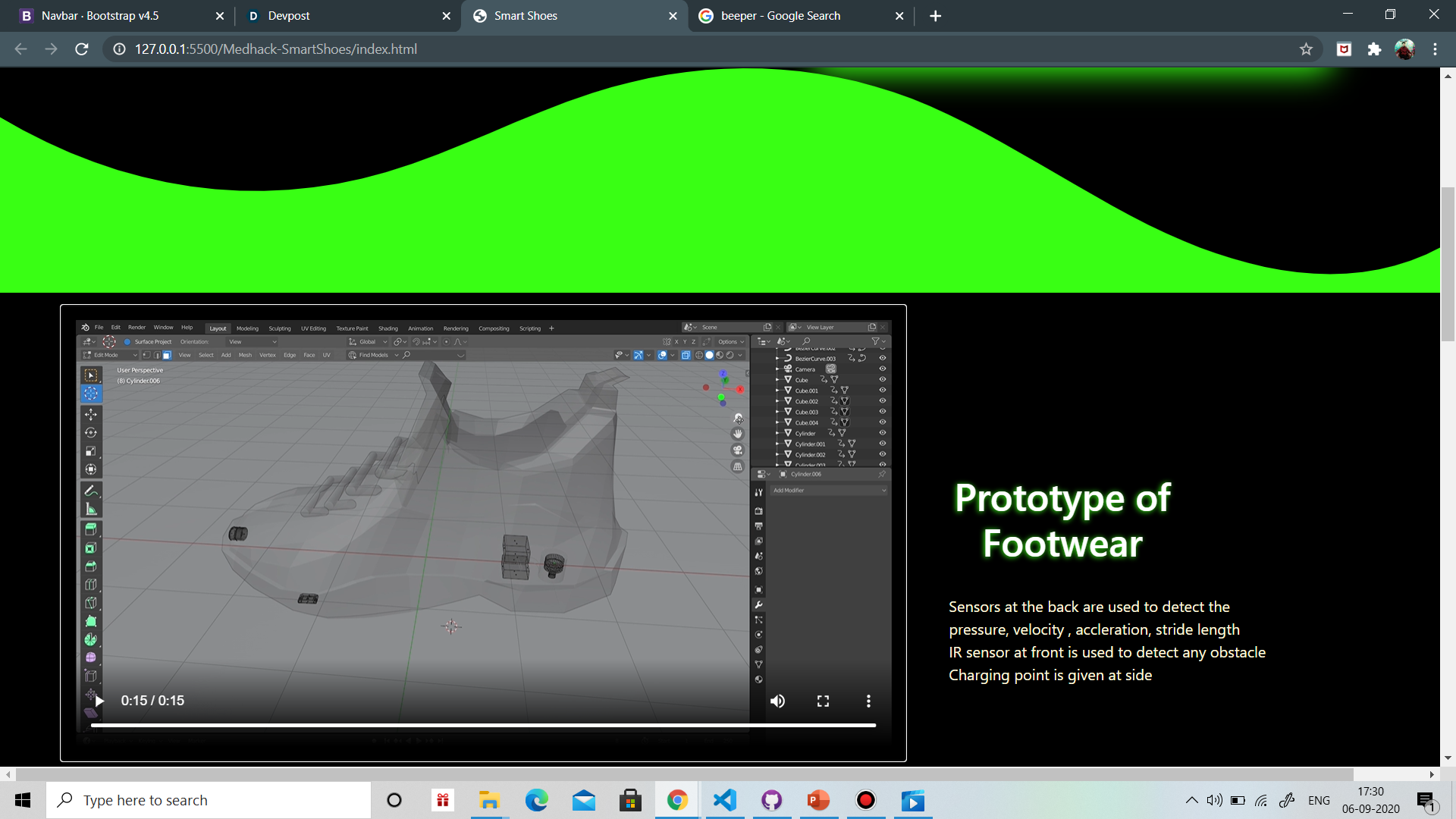1456x819 pixels.
Task: Open PowerPoint from the taskbar
Action: (x=818, y=800)
